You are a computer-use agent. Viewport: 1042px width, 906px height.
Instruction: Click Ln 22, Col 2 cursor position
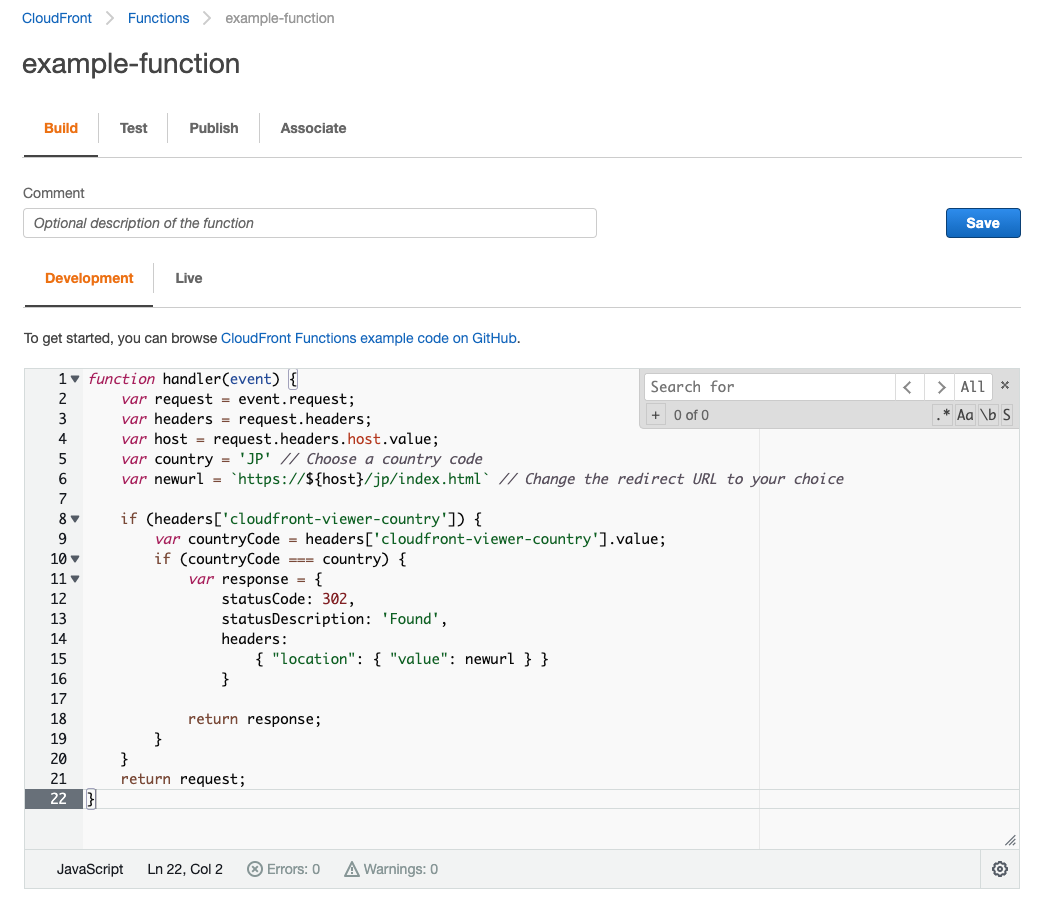click(185, 869)
